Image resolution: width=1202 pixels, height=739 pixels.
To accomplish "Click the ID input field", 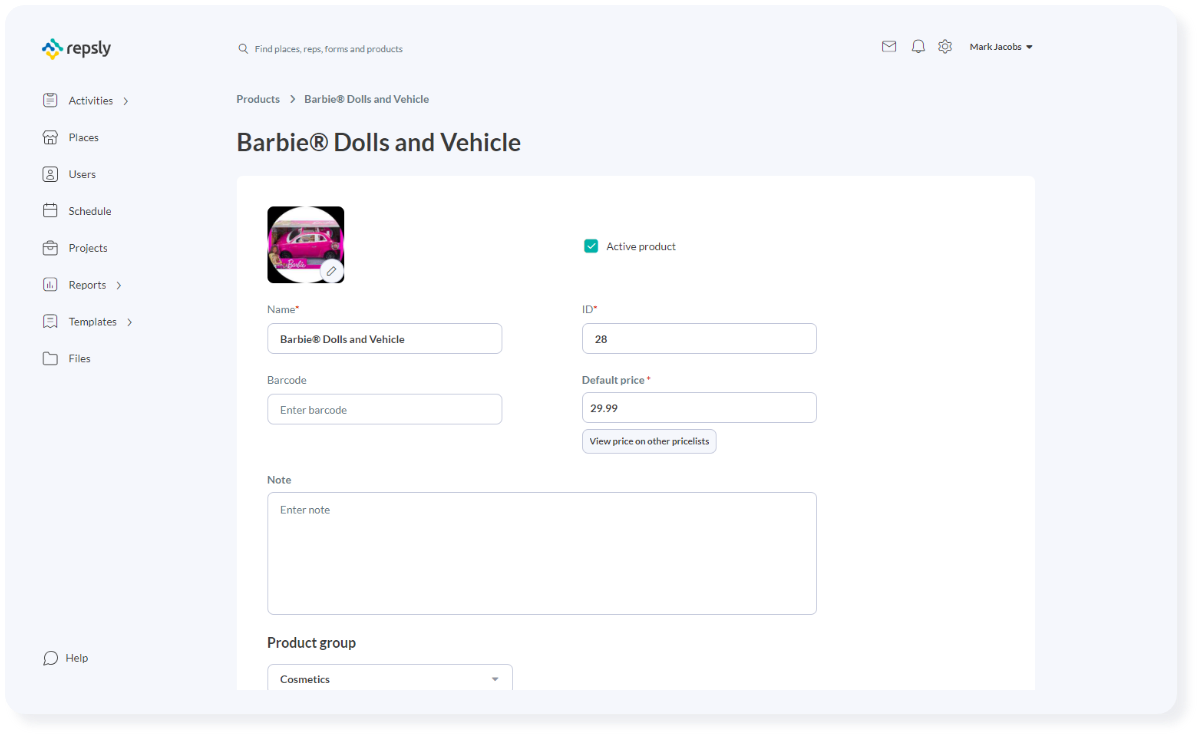I will point(699,339).
